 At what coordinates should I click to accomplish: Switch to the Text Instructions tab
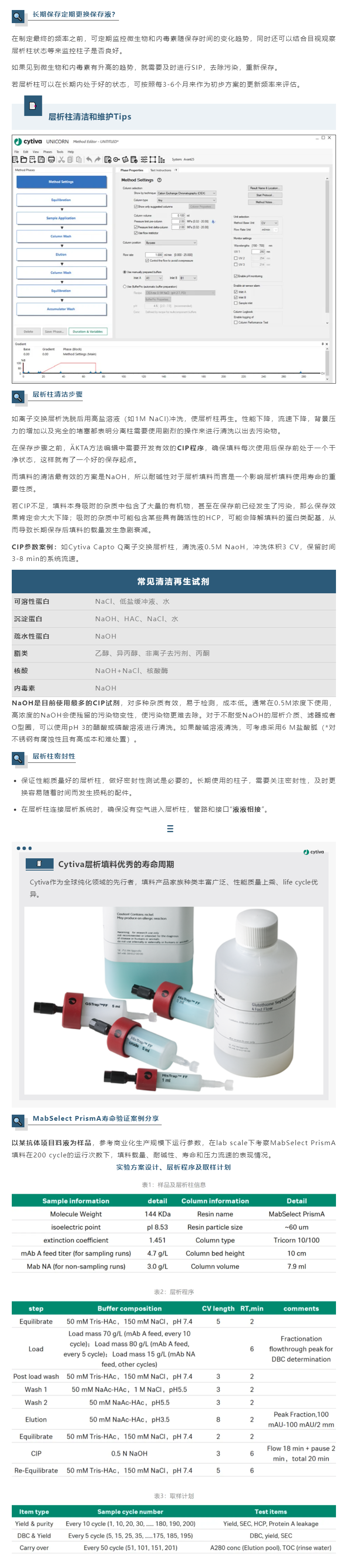(160, 170)
